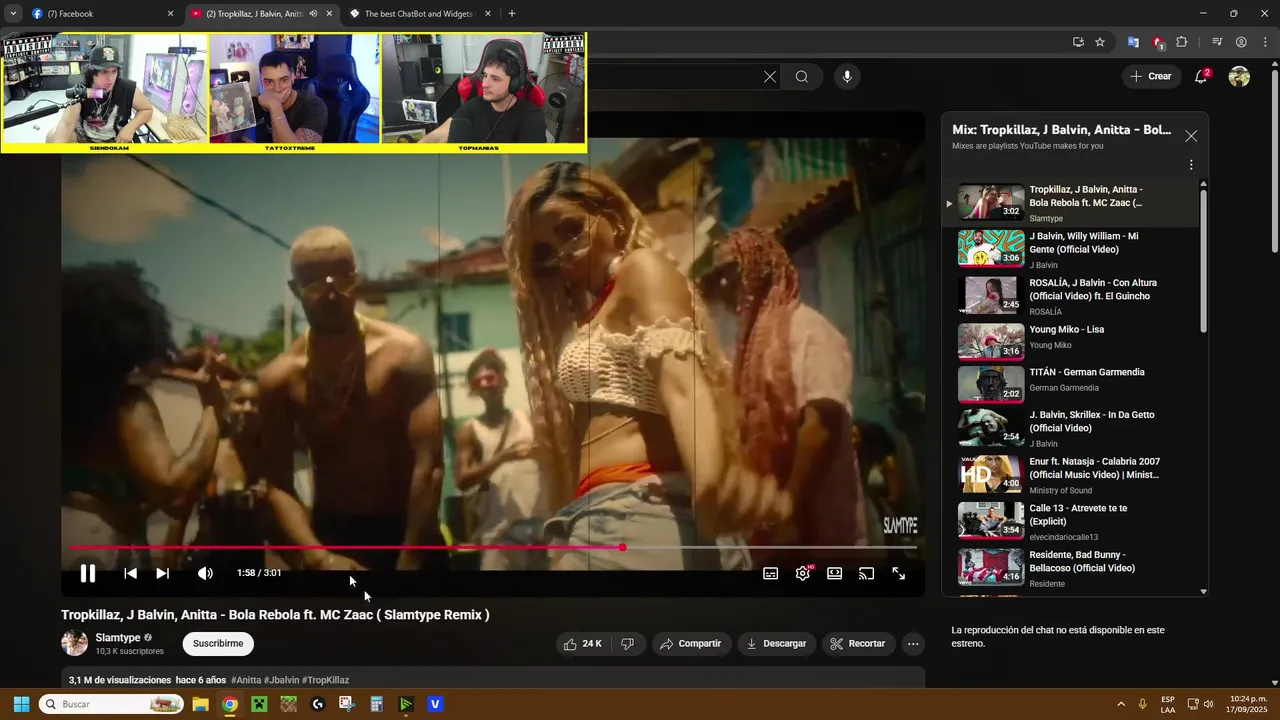Open the Google Translate extension

tap(1133, 42)
